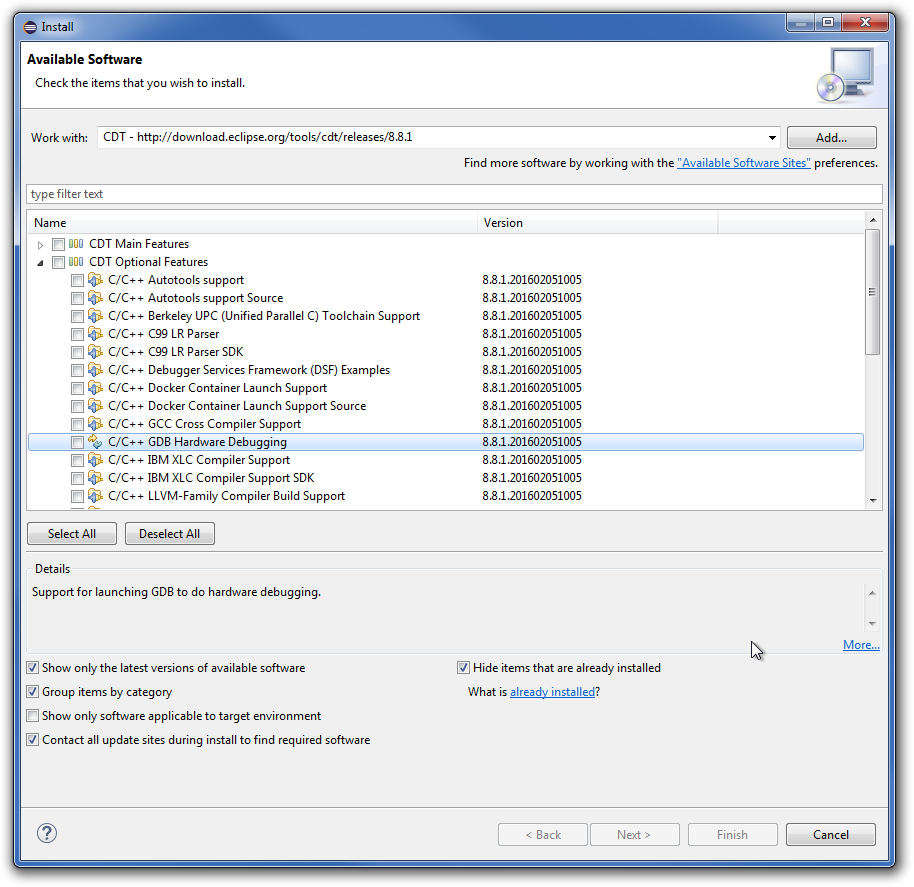This screenshot has height=887, width=914.
Task: Check the C/C++ GDB Hardware Debugging checkbox
Action: tap(77, 442)
